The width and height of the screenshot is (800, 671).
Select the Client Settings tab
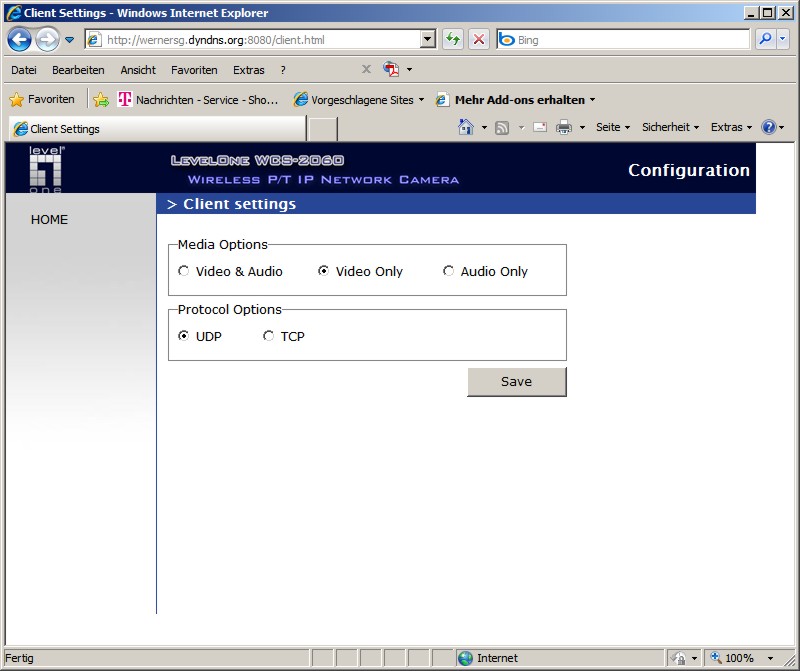pyautogui.click(x=157, y=129)
